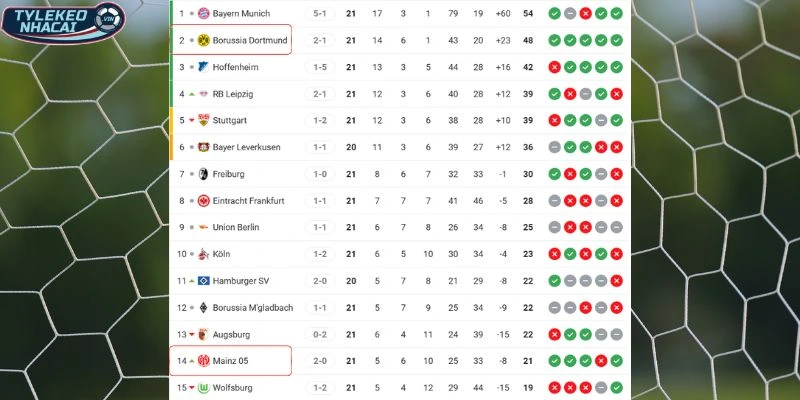
Task: Click the Wolfsburg club logo
Action: tap(203, 387)
